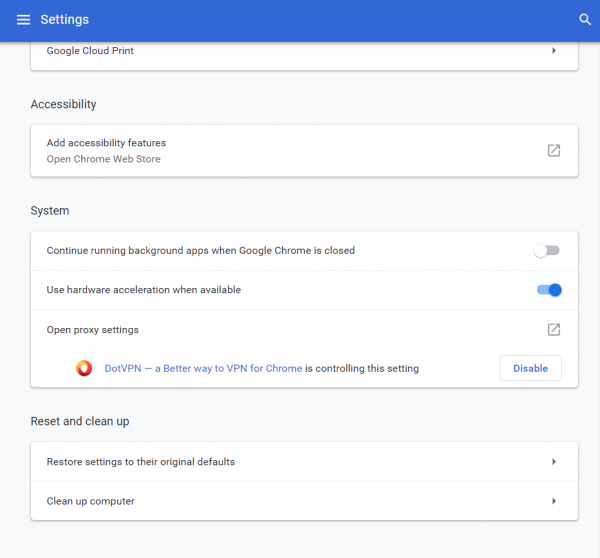Click Open proxy settings row
600x558 pixels.
[93, 329]
